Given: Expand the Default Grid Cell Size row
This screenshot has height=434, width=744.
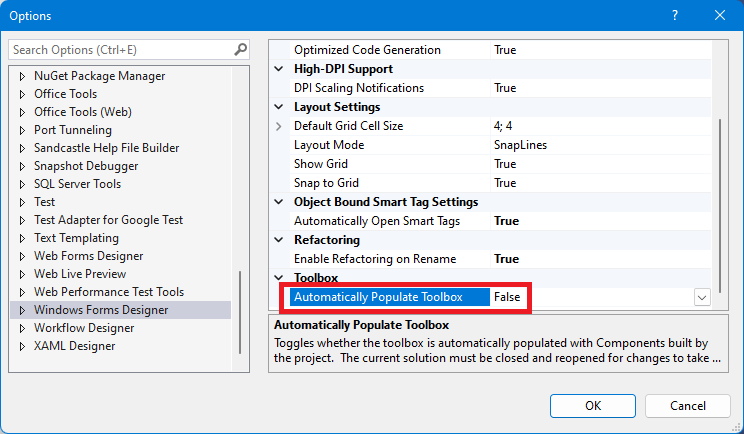Looking at the screenshot, I should pyautogui.click(x=279, y=126).
